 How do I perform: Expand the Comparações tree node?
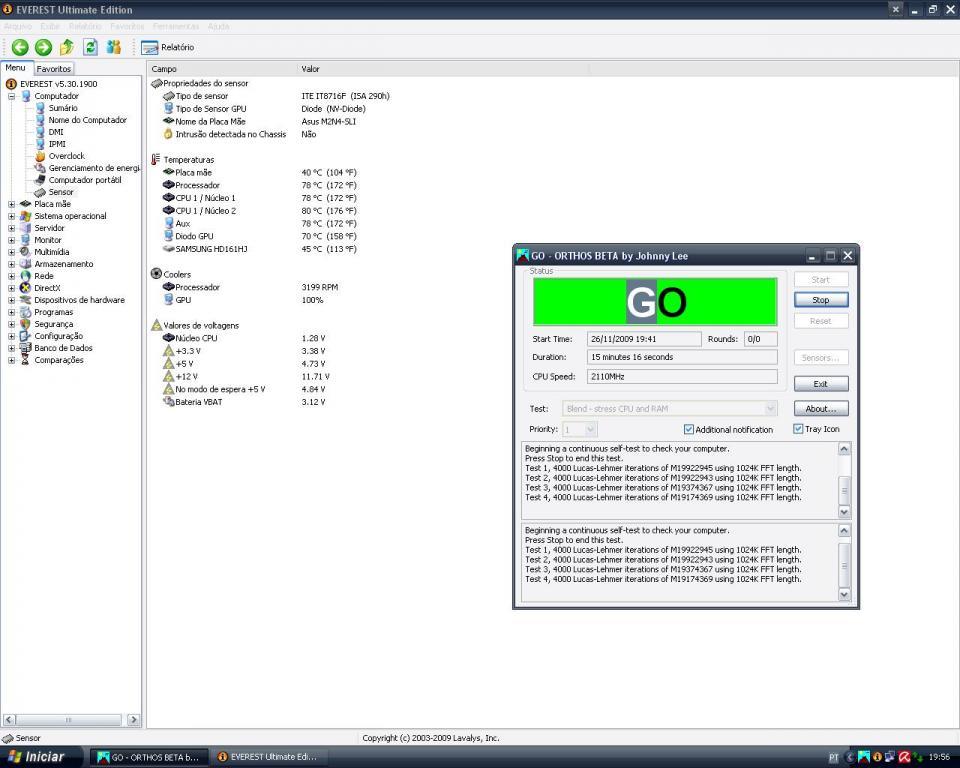pyautogui.click(x=11, y=360)
